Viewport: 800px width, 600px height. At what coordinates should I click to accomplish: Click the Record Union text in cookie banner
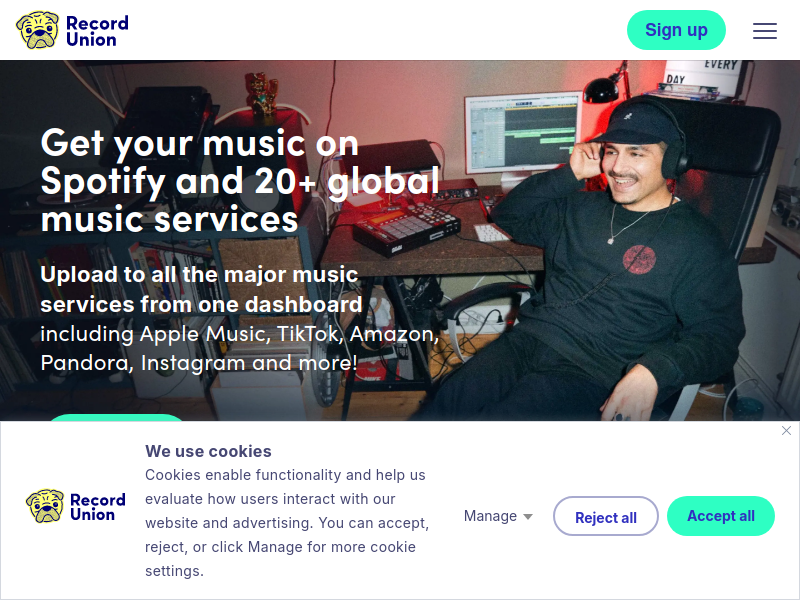tap(97, 507)
